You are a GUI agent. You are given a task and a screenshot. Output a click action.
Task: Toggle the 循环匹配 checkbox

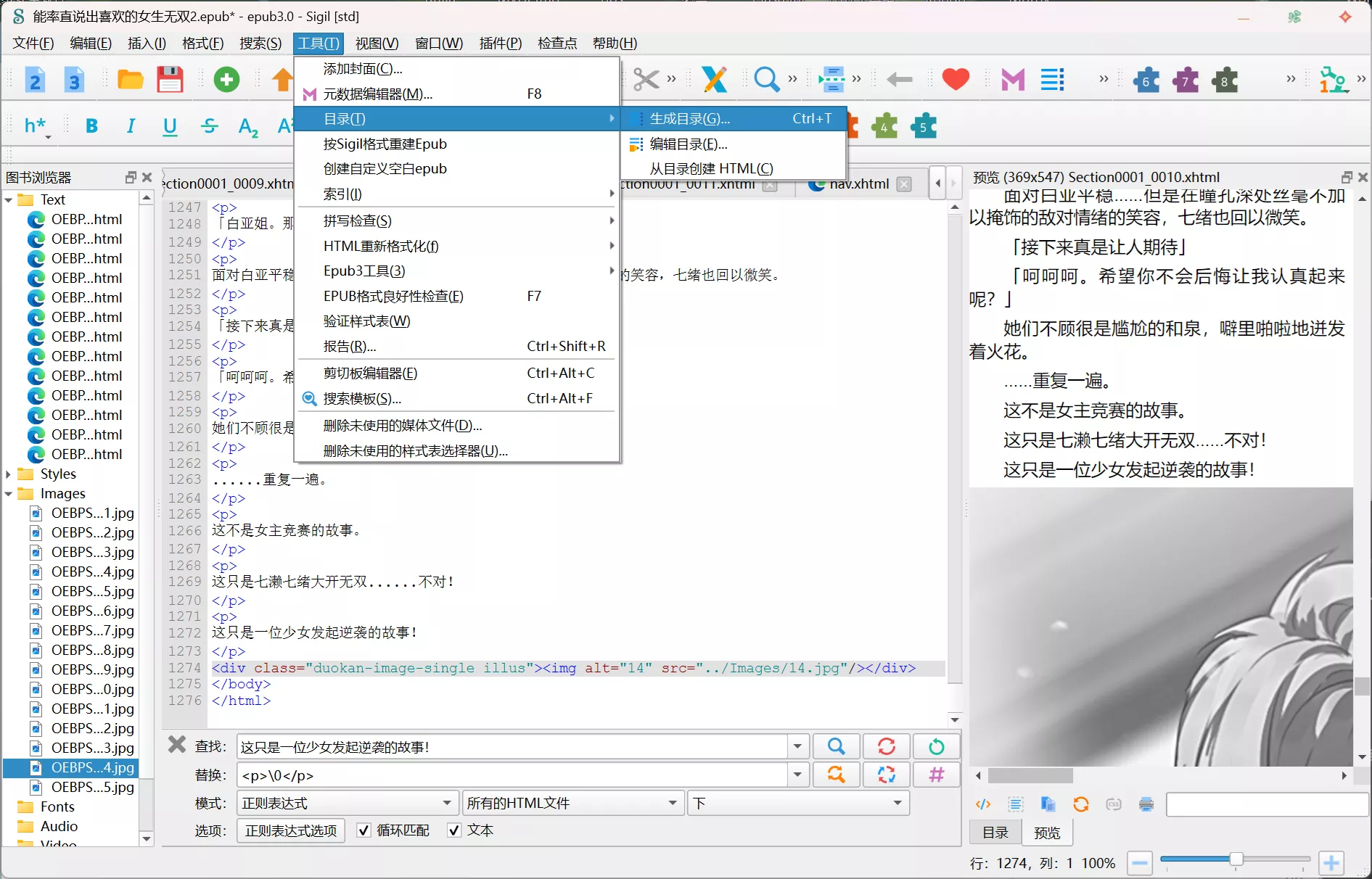coord(364,830)
